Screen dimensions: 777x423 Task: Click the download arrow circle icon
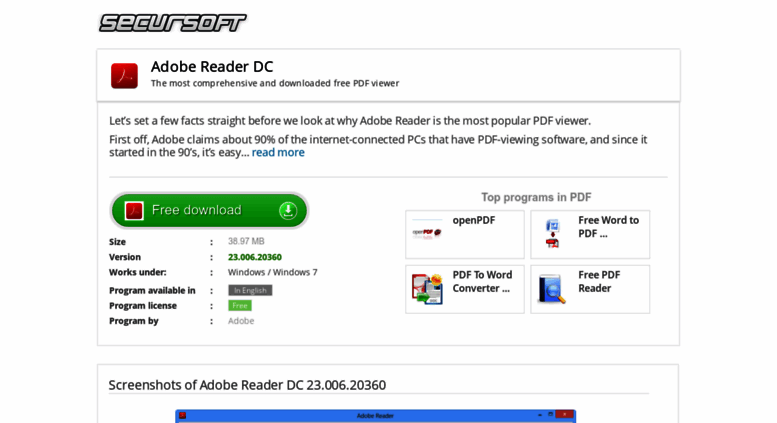click(x=288, y=211)
